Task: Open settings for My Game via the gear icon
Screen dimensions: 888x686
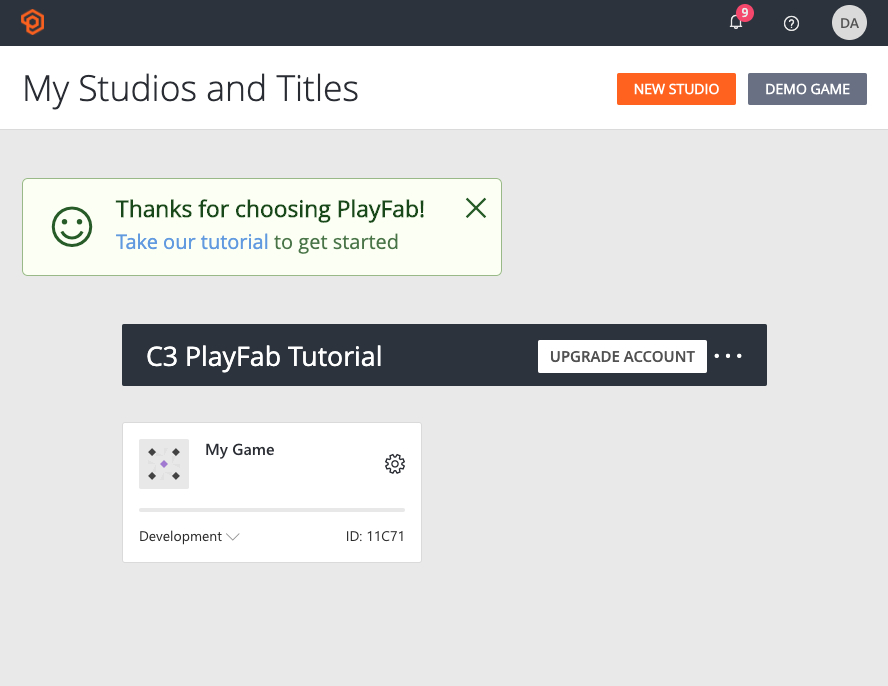Action: (x=395, y=464)
